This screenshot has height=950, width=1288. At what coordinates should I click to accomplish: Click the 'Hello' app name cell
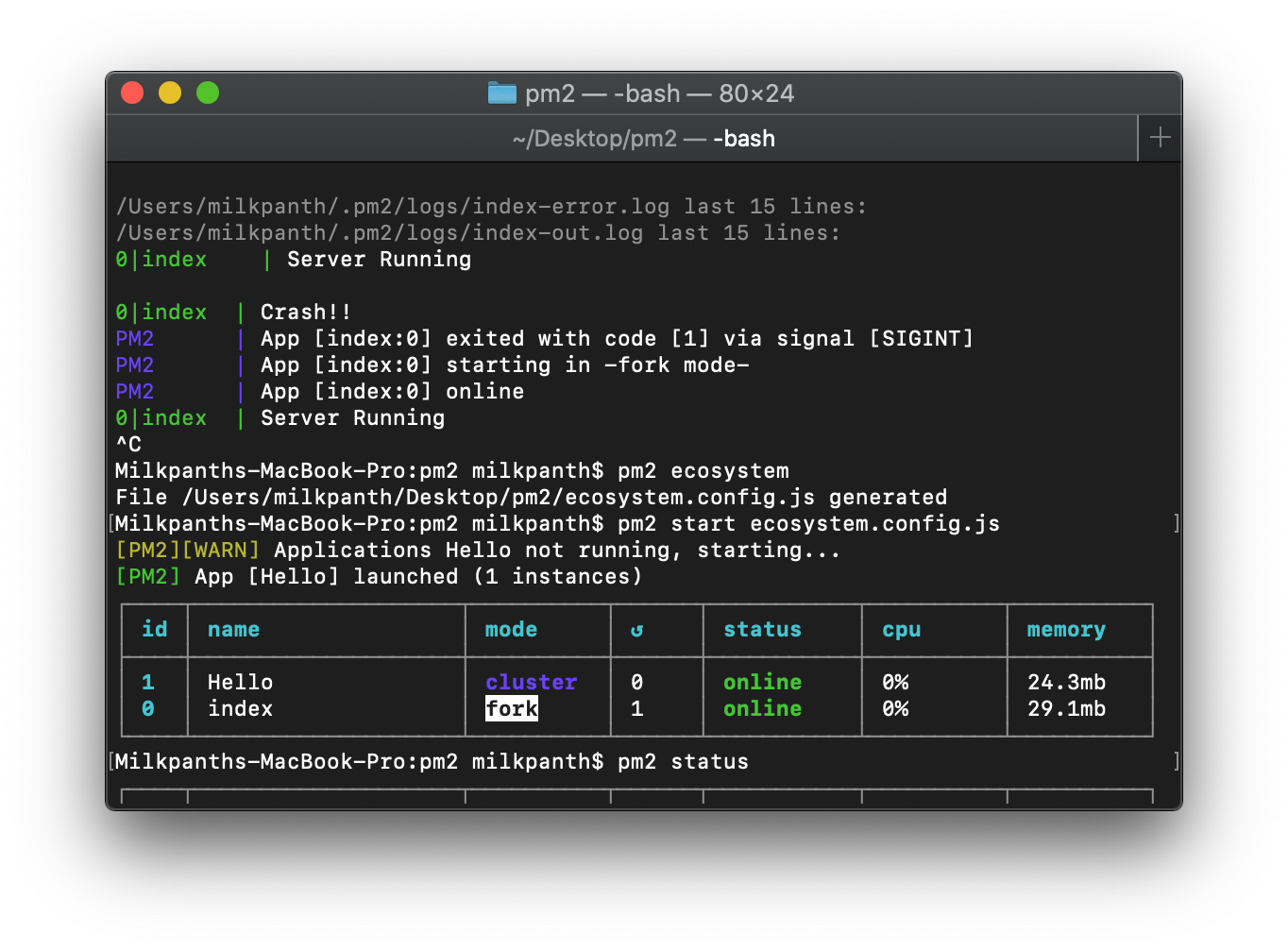240,682
